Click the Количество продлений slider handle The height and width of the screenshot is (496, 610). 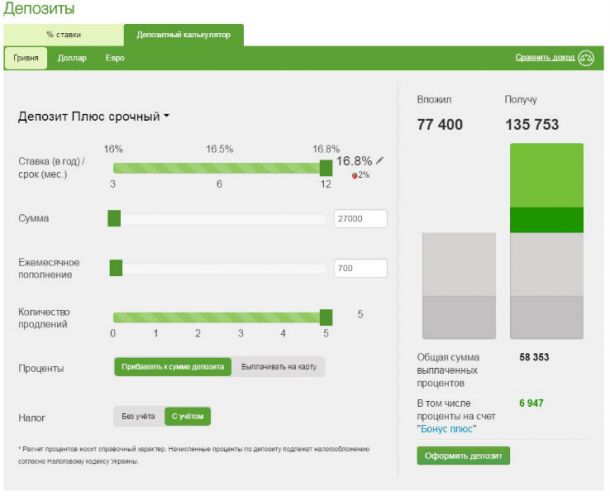(326, 317)
